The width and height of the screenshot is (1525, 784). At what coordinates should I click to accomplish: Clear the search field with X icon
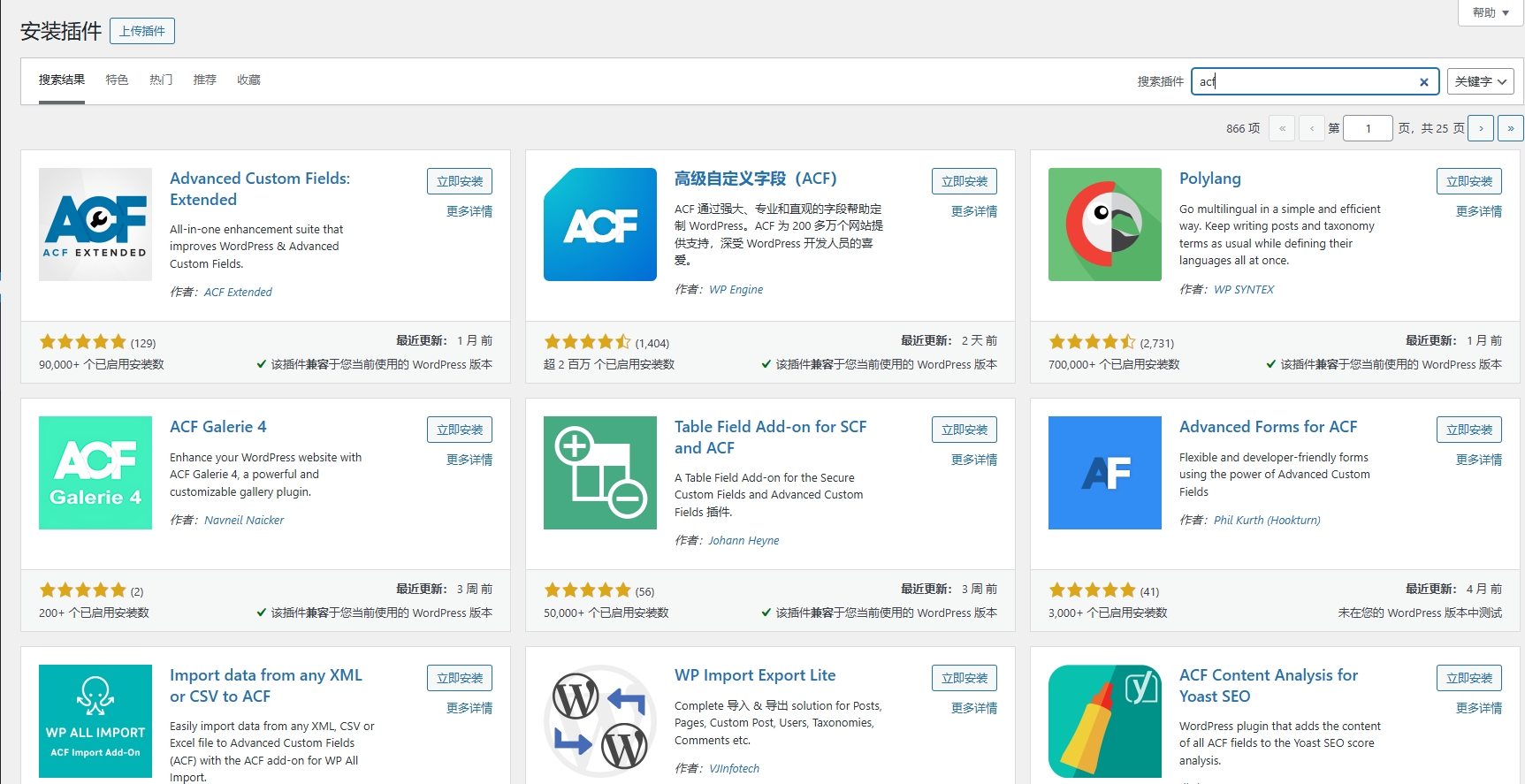click(1423, 82)
